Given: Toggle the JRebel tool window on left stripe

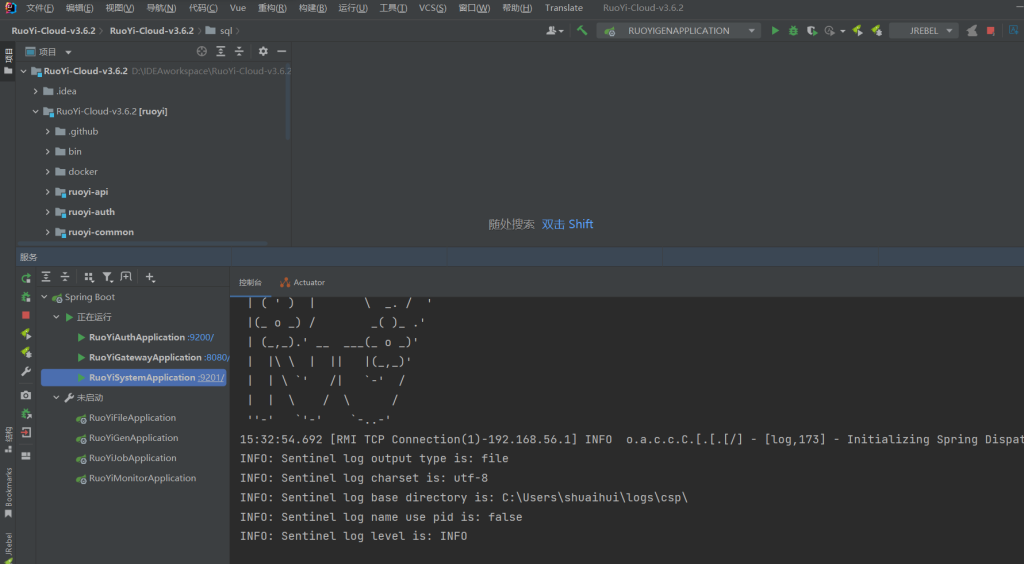Looking at the screenshot, I should [x=9, y=546].
